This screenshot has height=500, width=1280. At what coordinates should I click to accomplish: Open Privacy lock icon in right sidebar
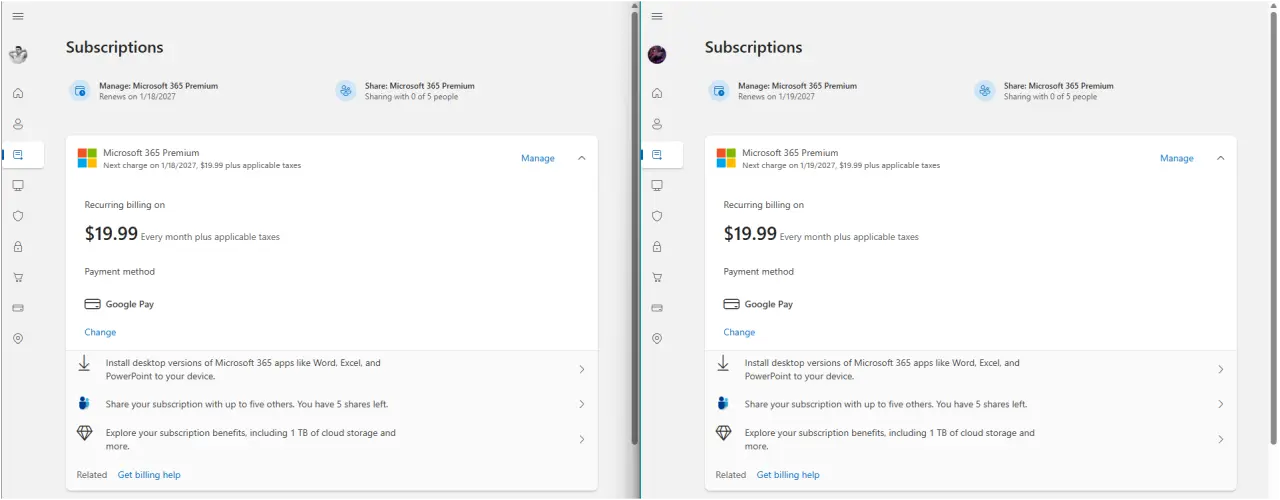(657, 246)
